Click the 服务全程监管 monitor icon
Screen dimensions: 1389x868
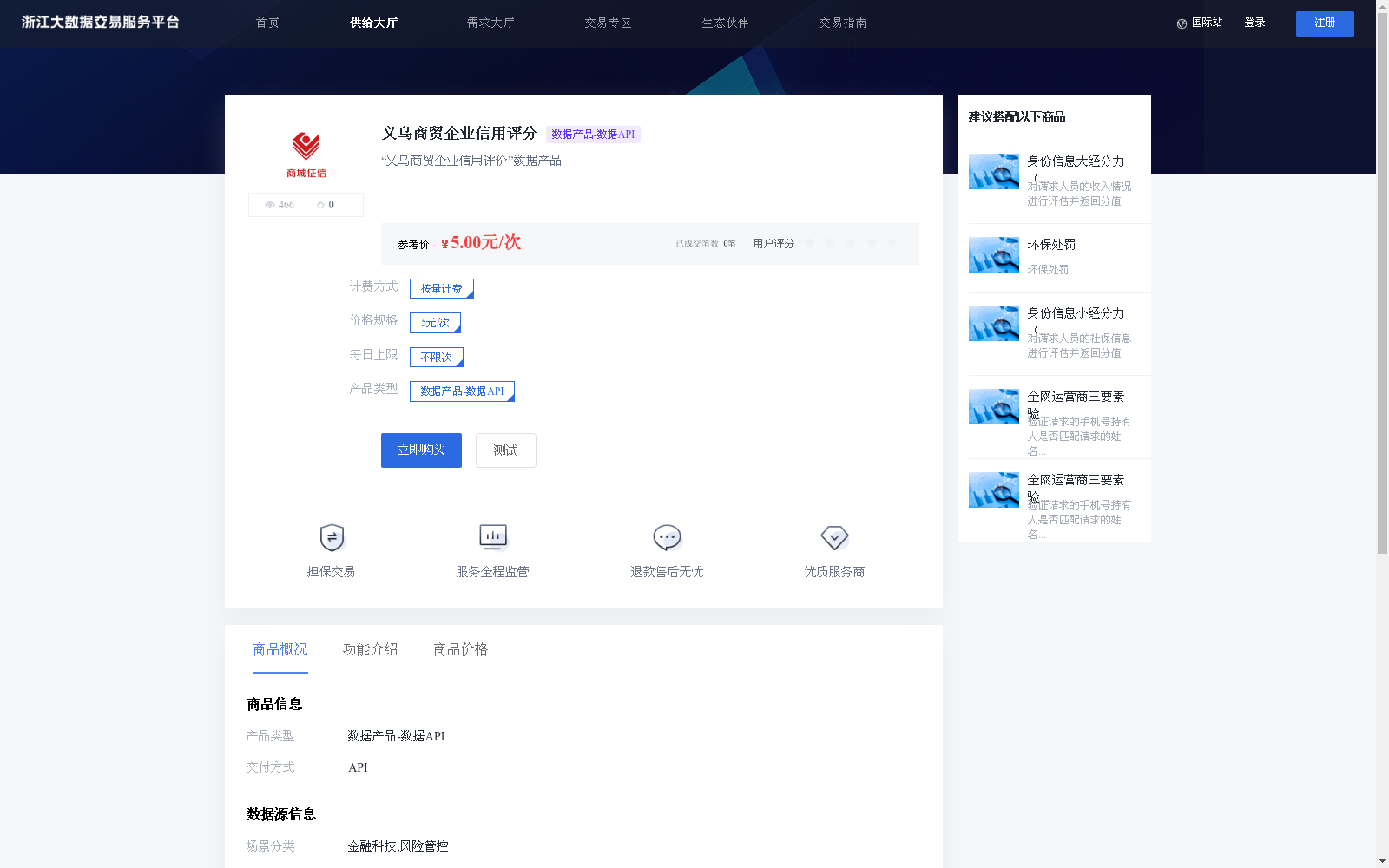tap(493, 538)
